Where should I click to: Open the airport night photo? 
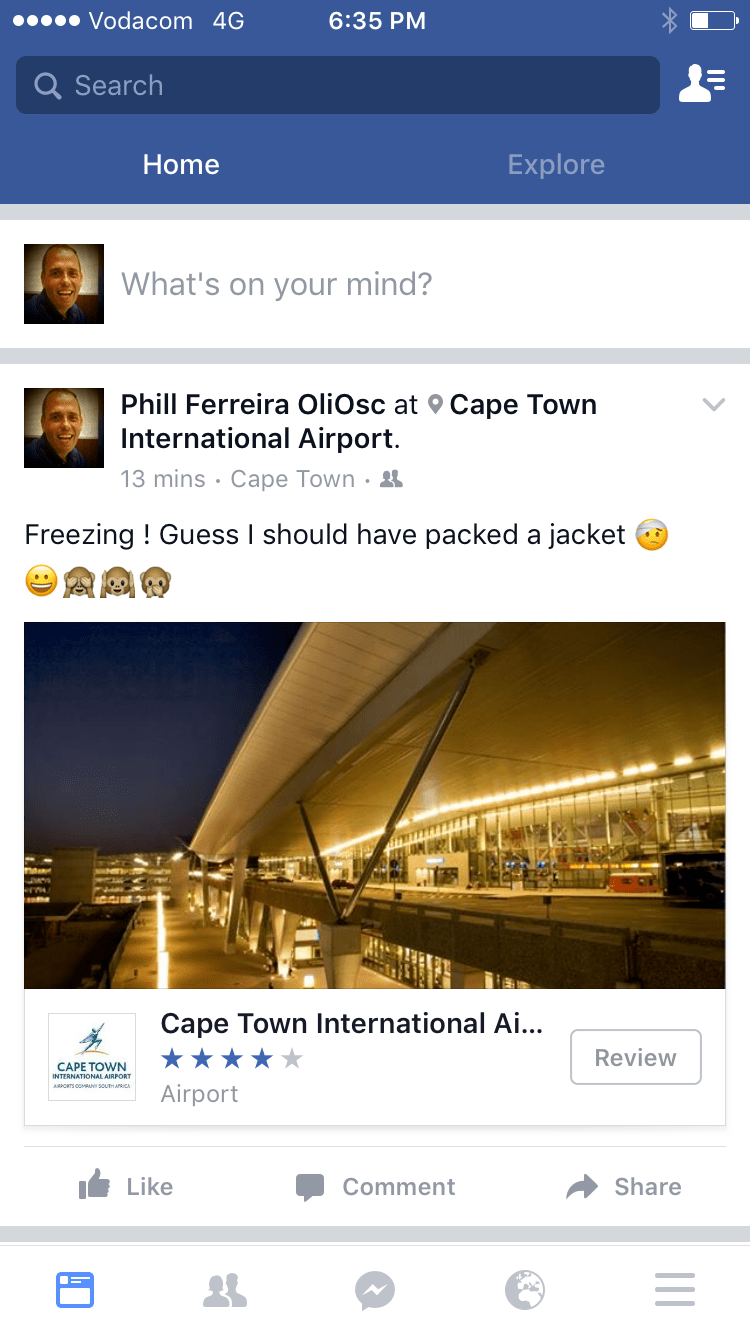375,805
